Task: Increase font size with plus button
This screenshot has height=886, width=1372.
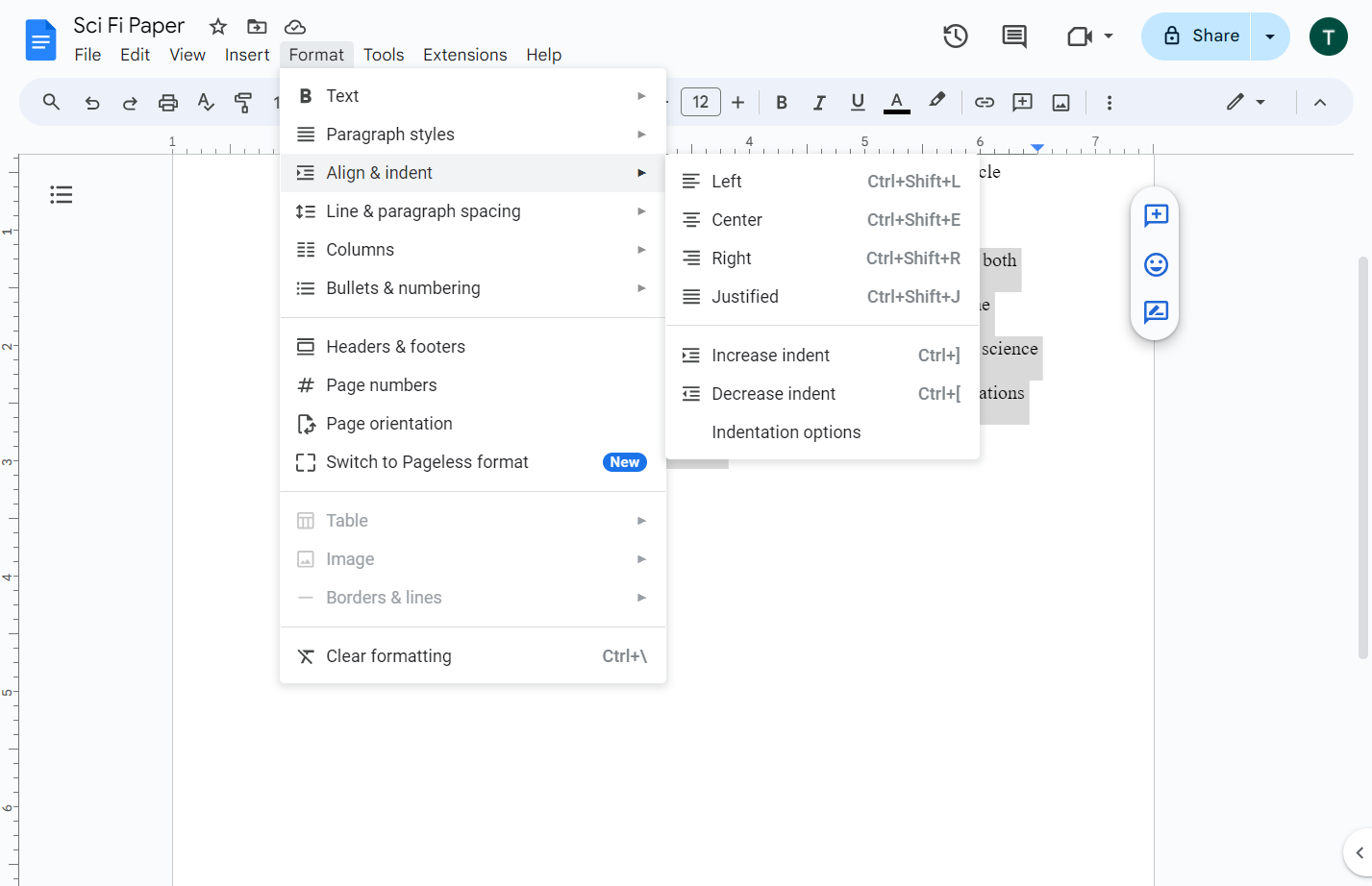Action: pyautogui.click(x=738, y=102)
